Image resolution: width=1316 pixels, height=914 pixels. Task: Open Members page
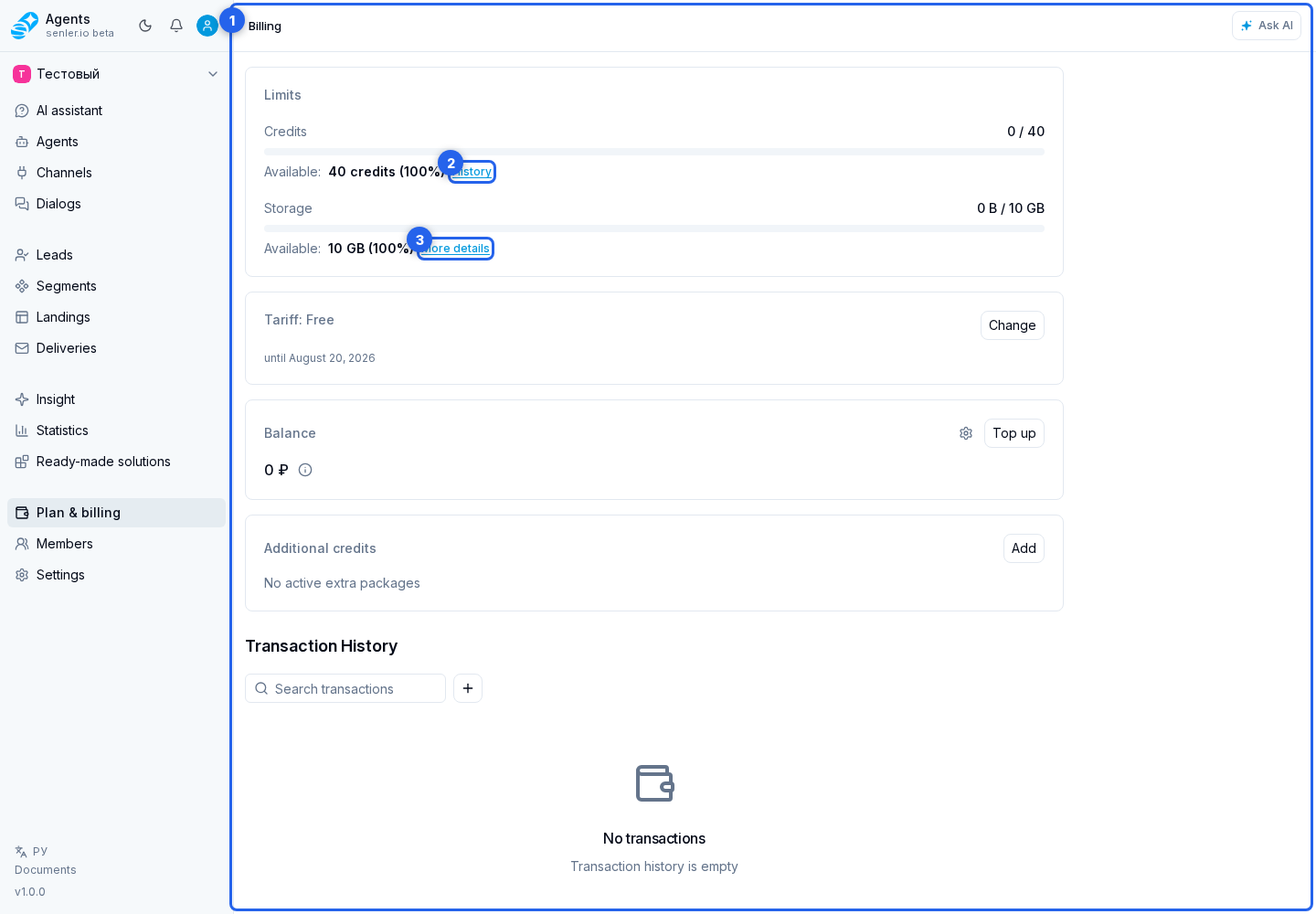pos(116,544)
